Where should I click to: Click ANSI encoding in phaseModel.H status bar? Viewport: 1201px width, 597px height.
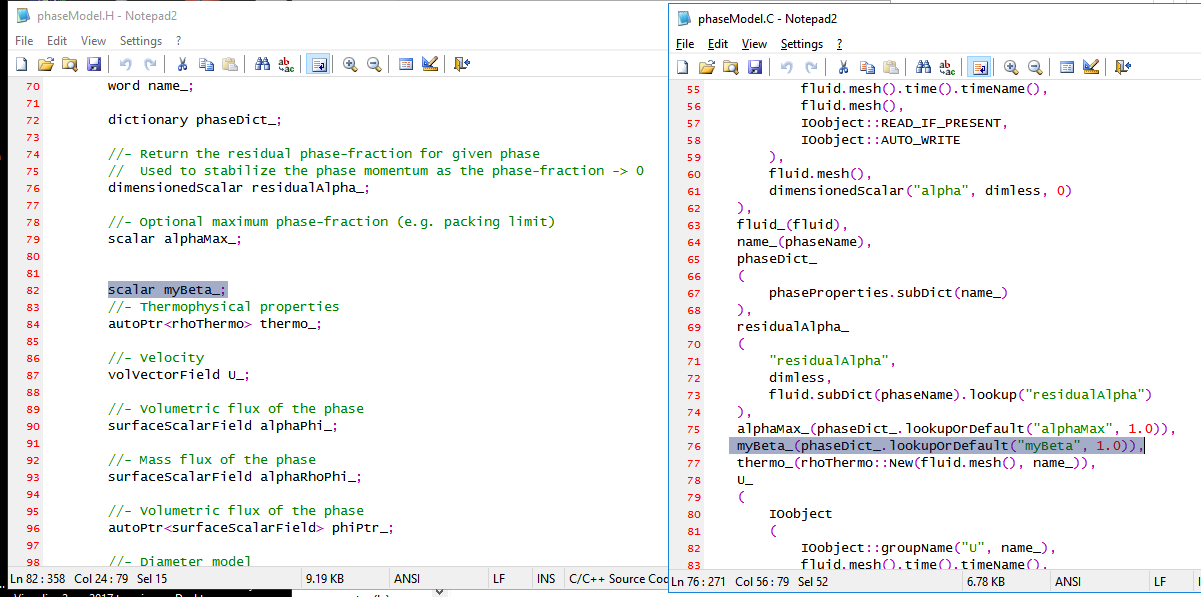[x=407, y=578]
